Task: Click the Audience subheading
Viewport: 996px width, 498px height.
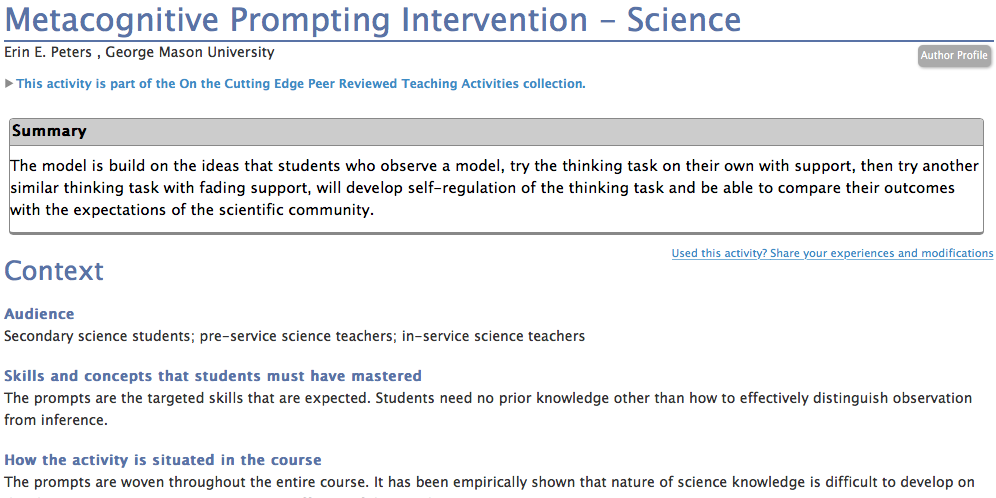Action: click(39, 314)
